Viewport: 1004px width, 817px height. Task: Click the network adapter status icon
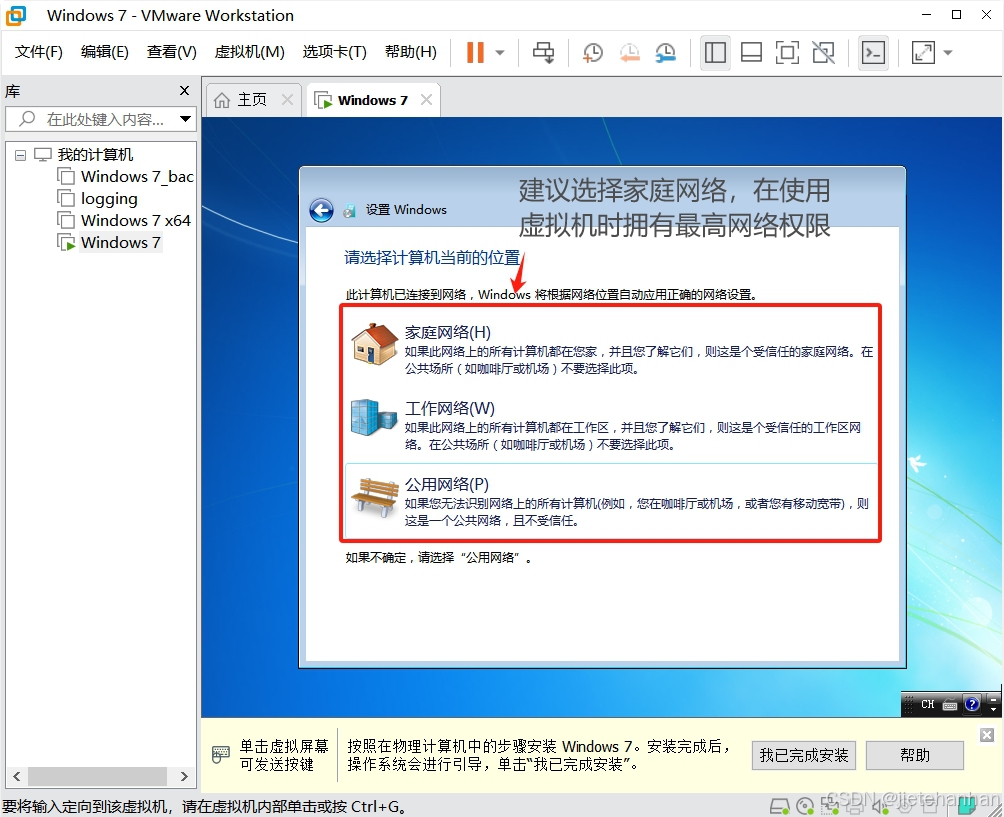830,807
